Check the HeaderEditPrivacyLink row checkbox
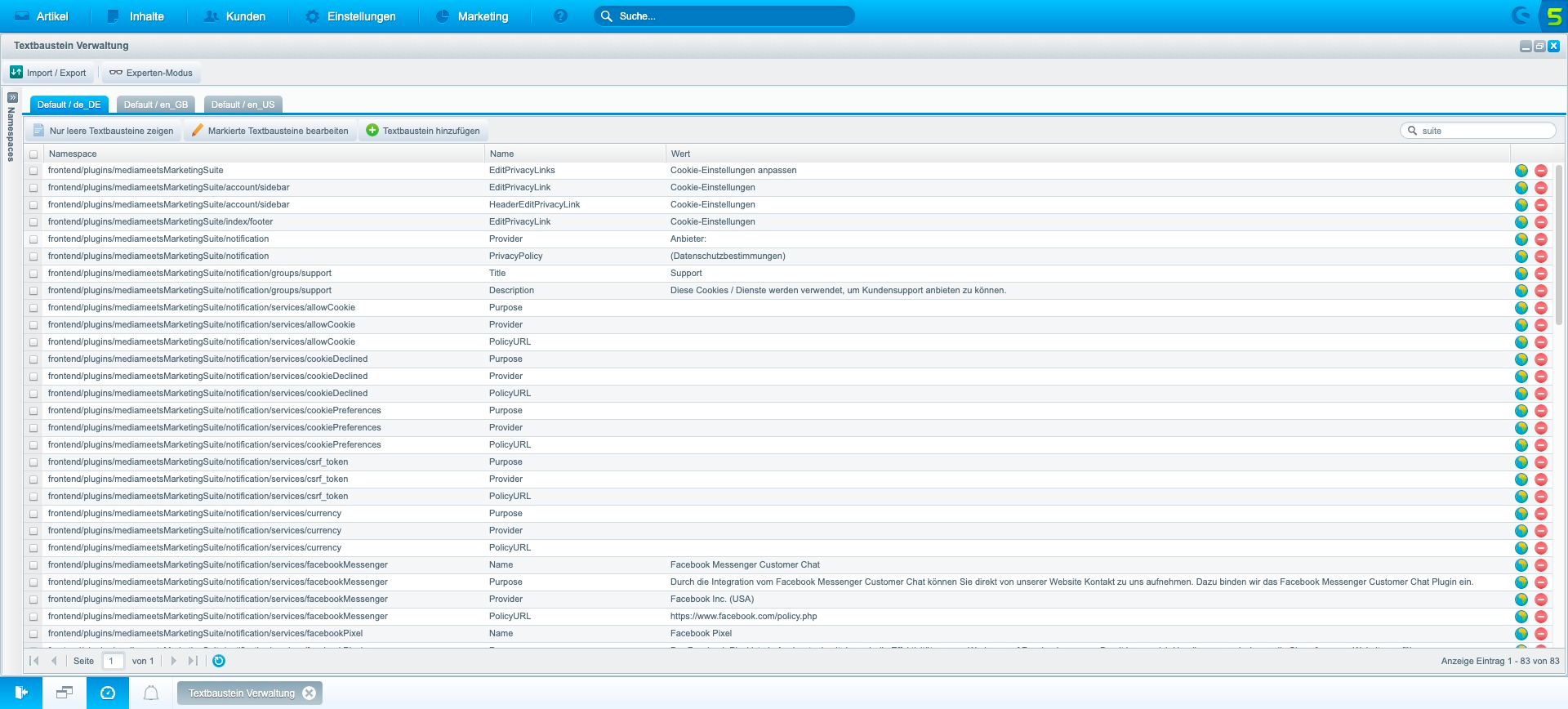The width and height of the screenshot is (1568, 709). coord(33,205)
